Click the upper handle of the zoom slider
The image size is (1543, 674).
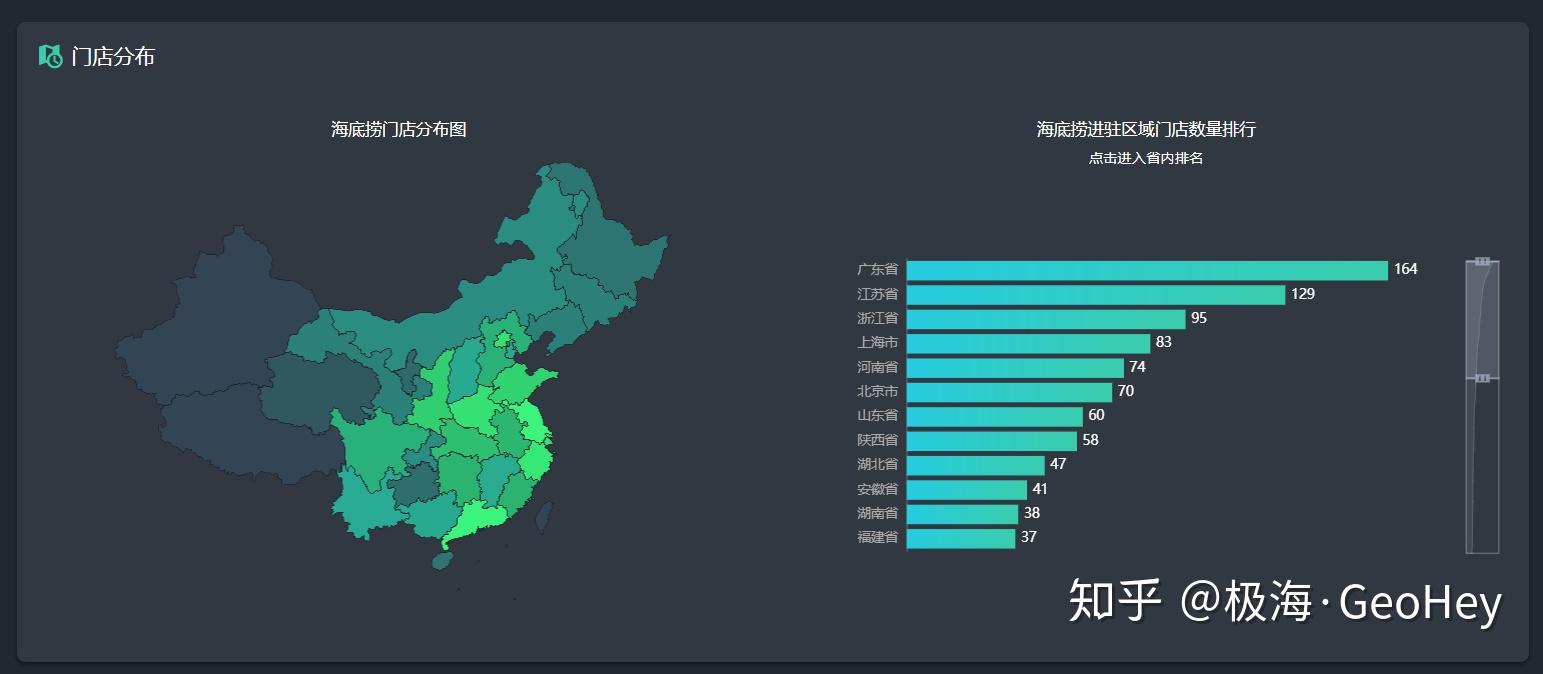(1483, 261)
